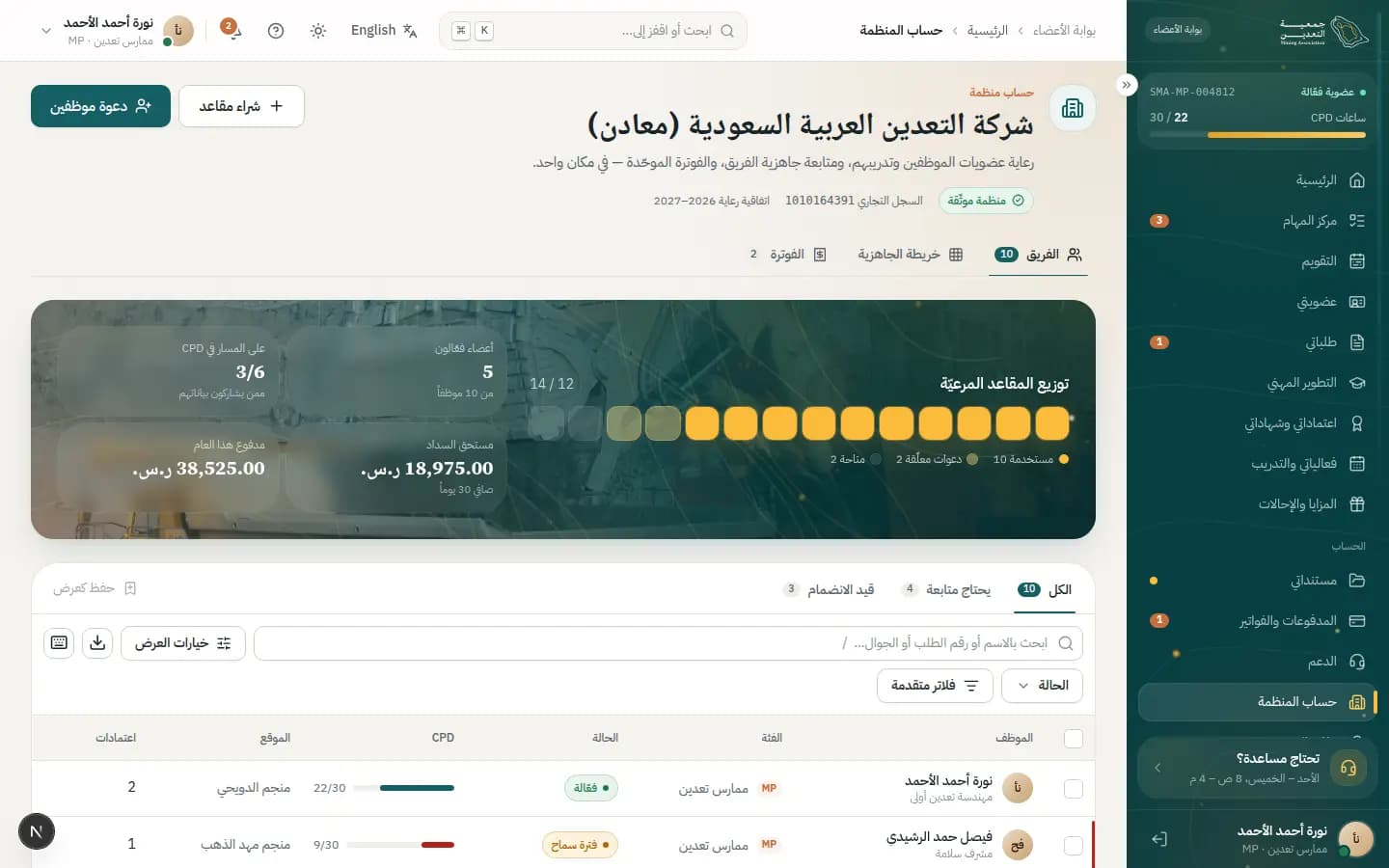Click the منظمة موثّقة verified badge
The height and width of the screenshot is (868, 1389).
coord(986,201)
